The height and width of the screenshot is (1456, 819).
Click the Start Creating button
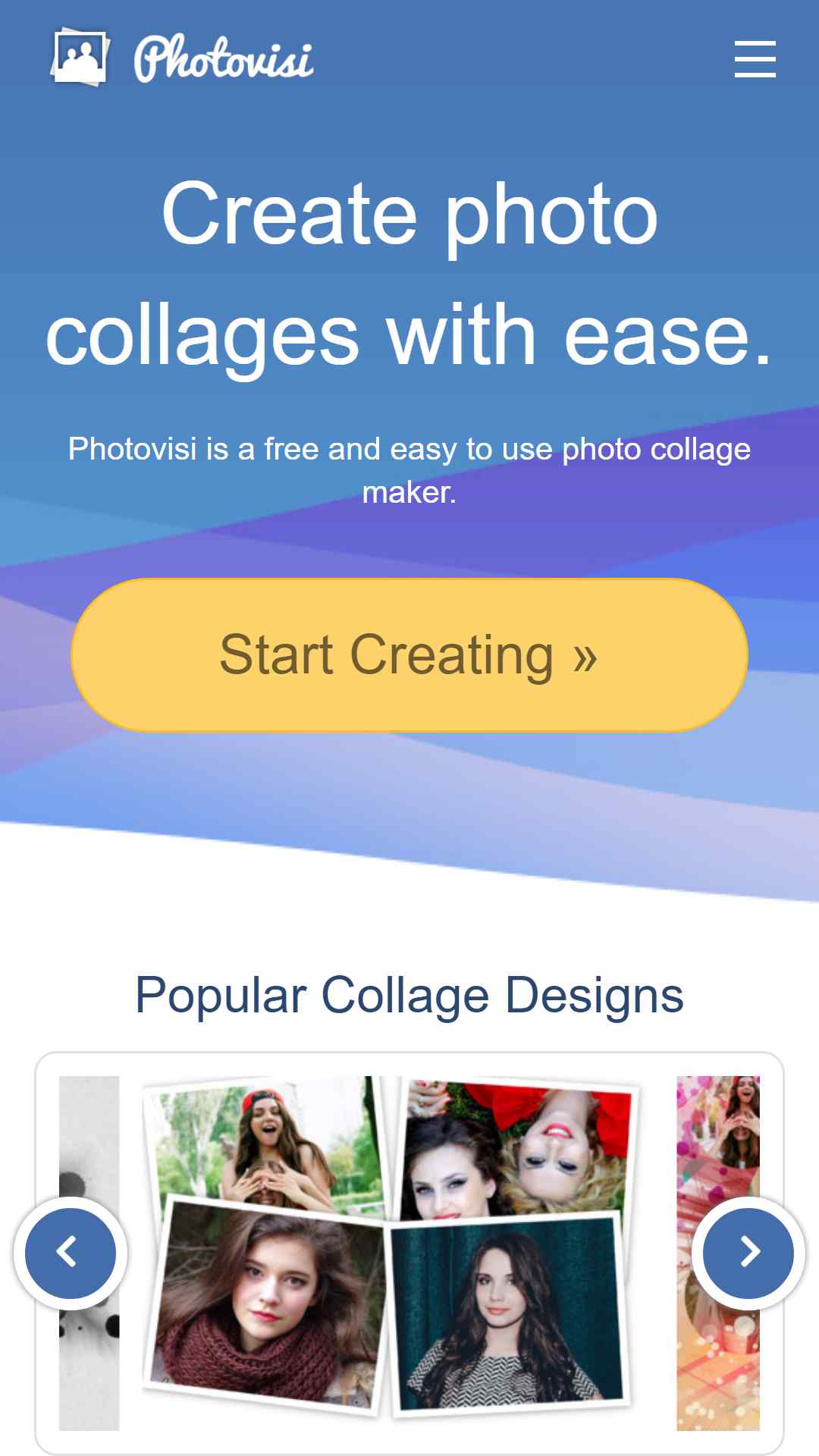tap(409, 654)
